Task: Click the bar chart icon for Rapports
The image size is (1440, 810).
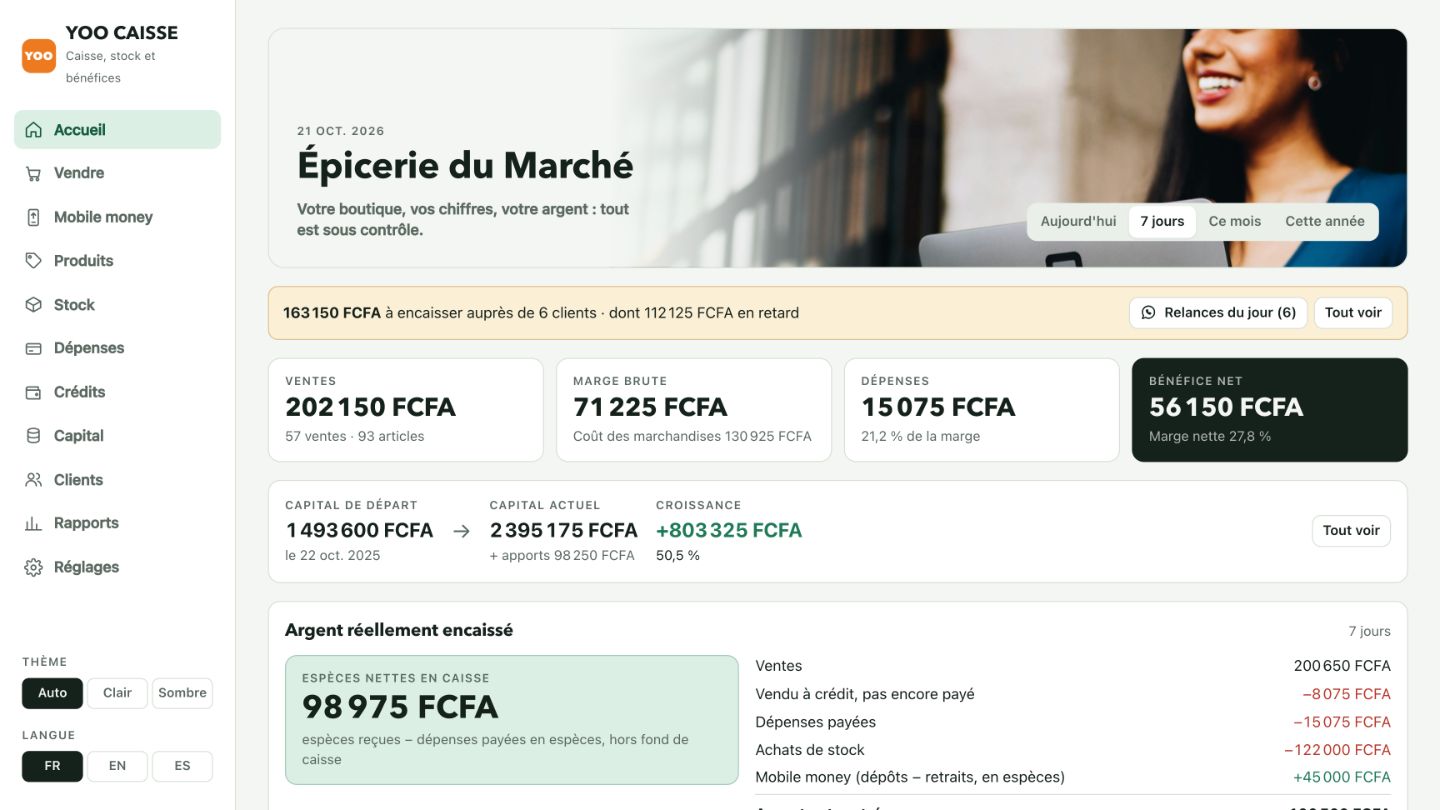Action: [x=34, y=524]
